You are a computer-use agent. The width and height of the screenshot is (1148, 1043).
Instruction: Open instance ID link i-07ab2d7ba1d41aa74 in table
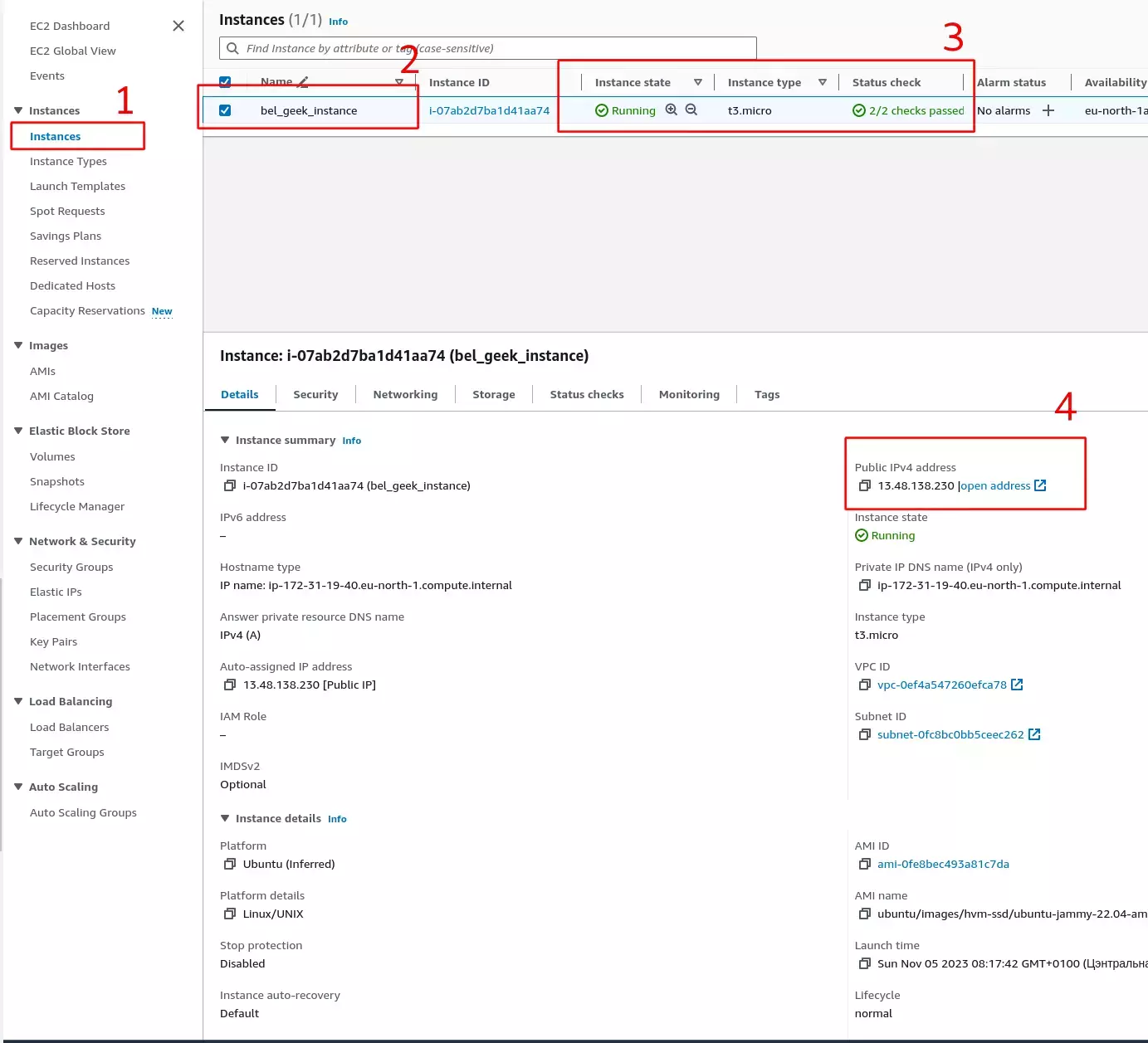click(x=489, y=110)
